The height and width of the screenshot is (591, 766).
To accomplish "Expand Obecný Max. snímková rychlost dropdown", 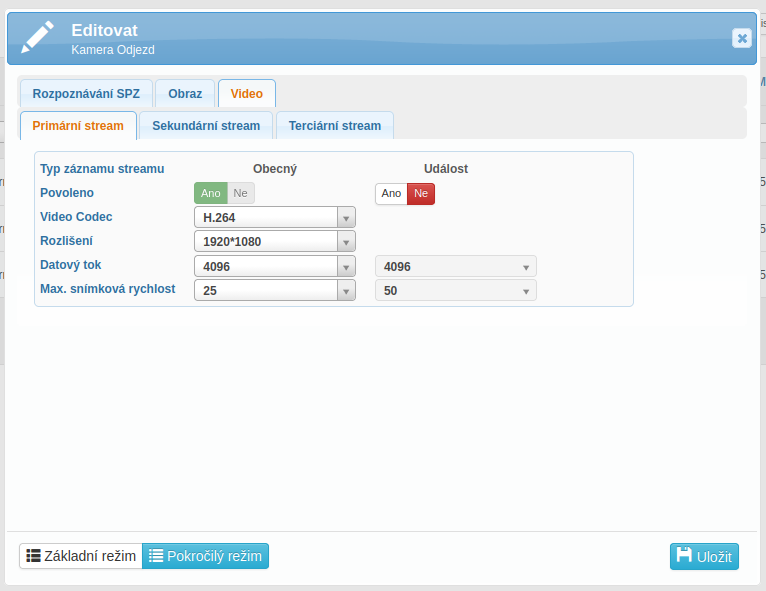I will pos(346,291).
